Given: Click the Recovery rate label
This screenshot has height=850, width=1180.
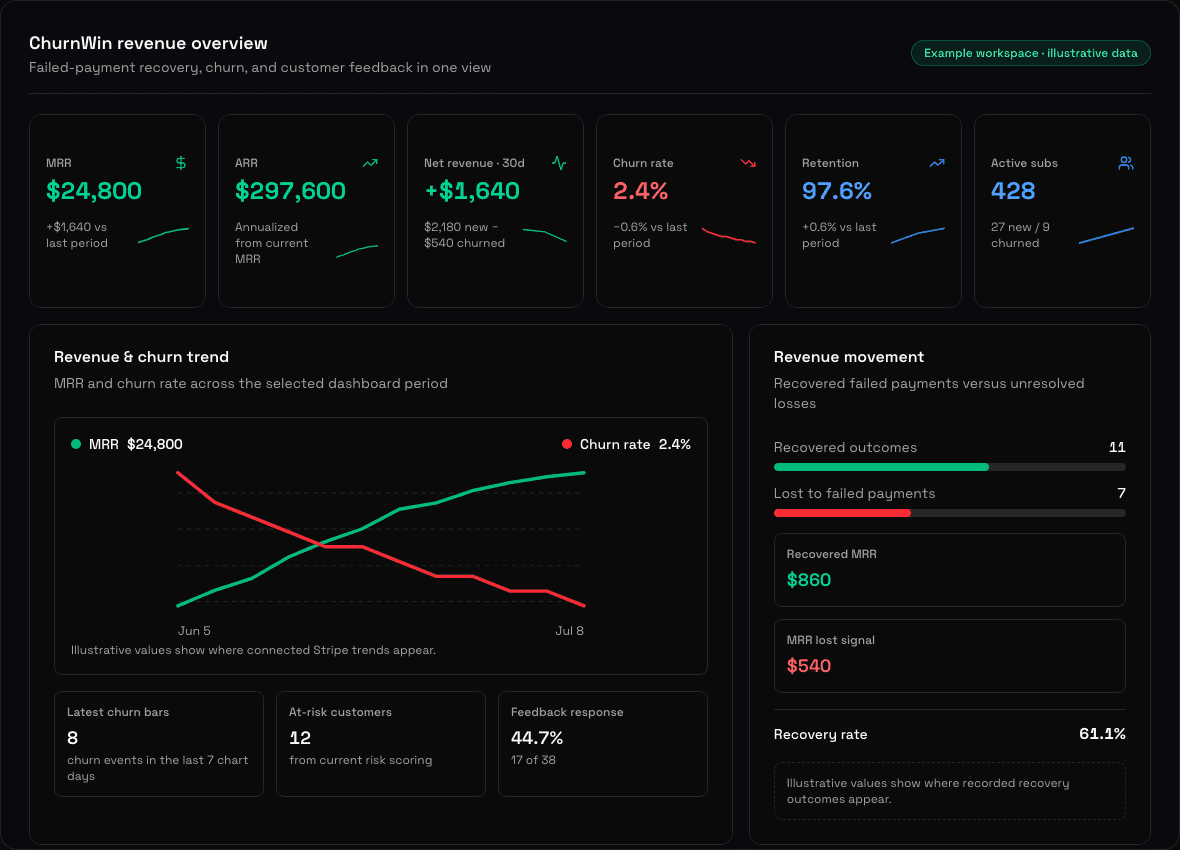Looking at the screenshot, I should (820, 735).
